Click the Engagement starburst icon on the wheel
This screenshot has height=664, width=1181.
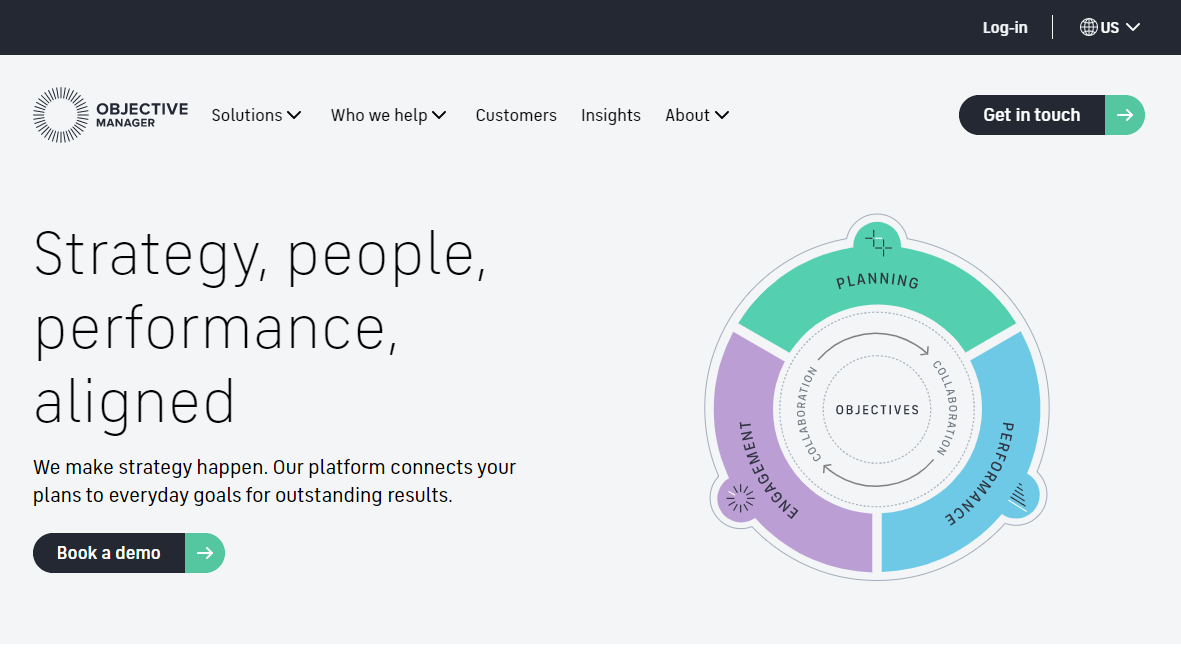[740, 498]
